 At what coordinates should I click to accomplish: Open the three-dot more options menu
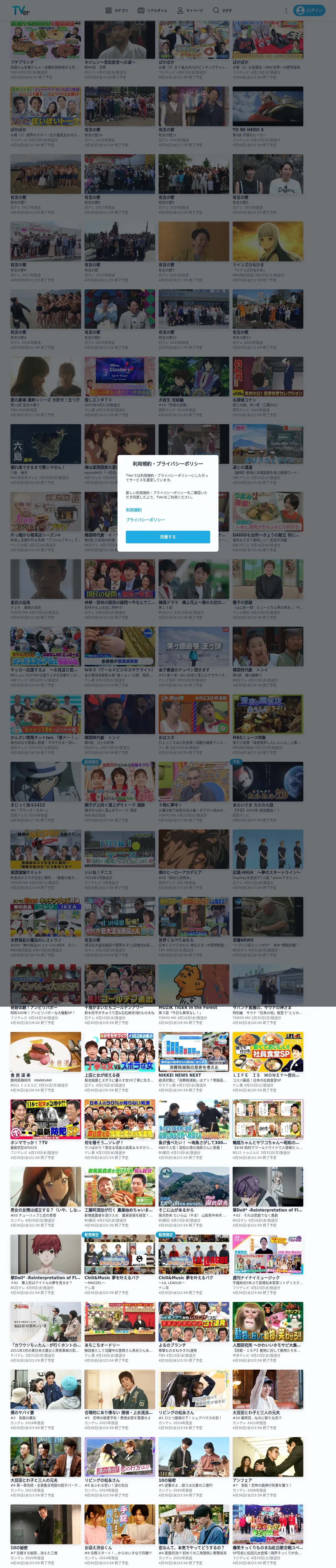click(x=286, y=10)
